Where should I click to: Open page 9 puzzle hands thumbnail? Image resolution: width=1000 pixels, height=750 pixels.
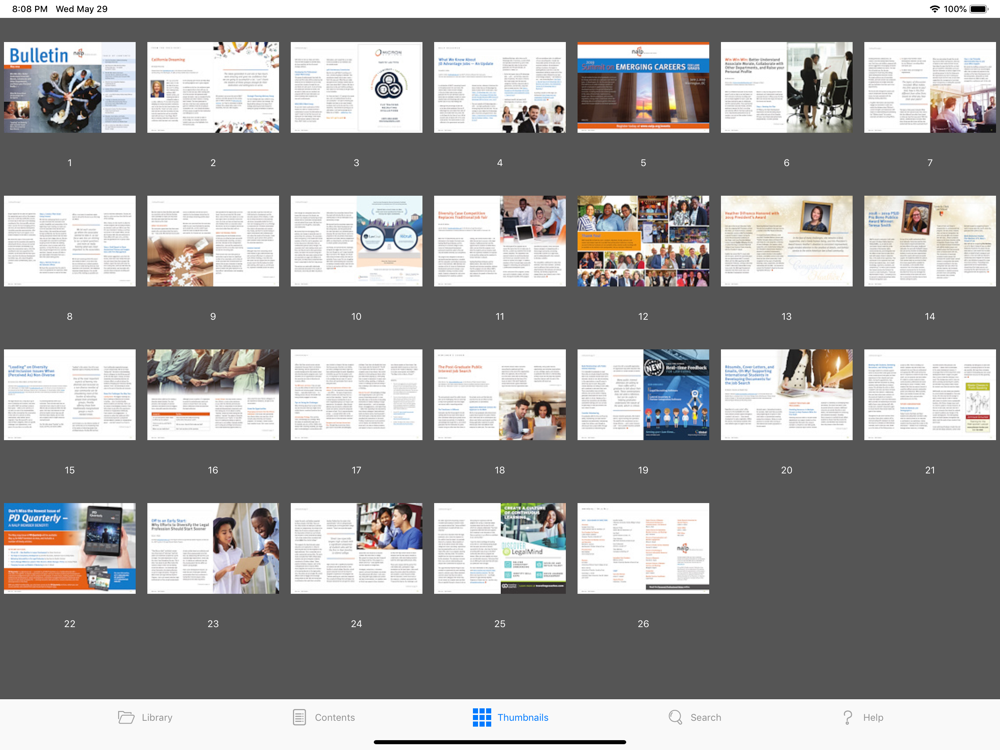[213, 241]
